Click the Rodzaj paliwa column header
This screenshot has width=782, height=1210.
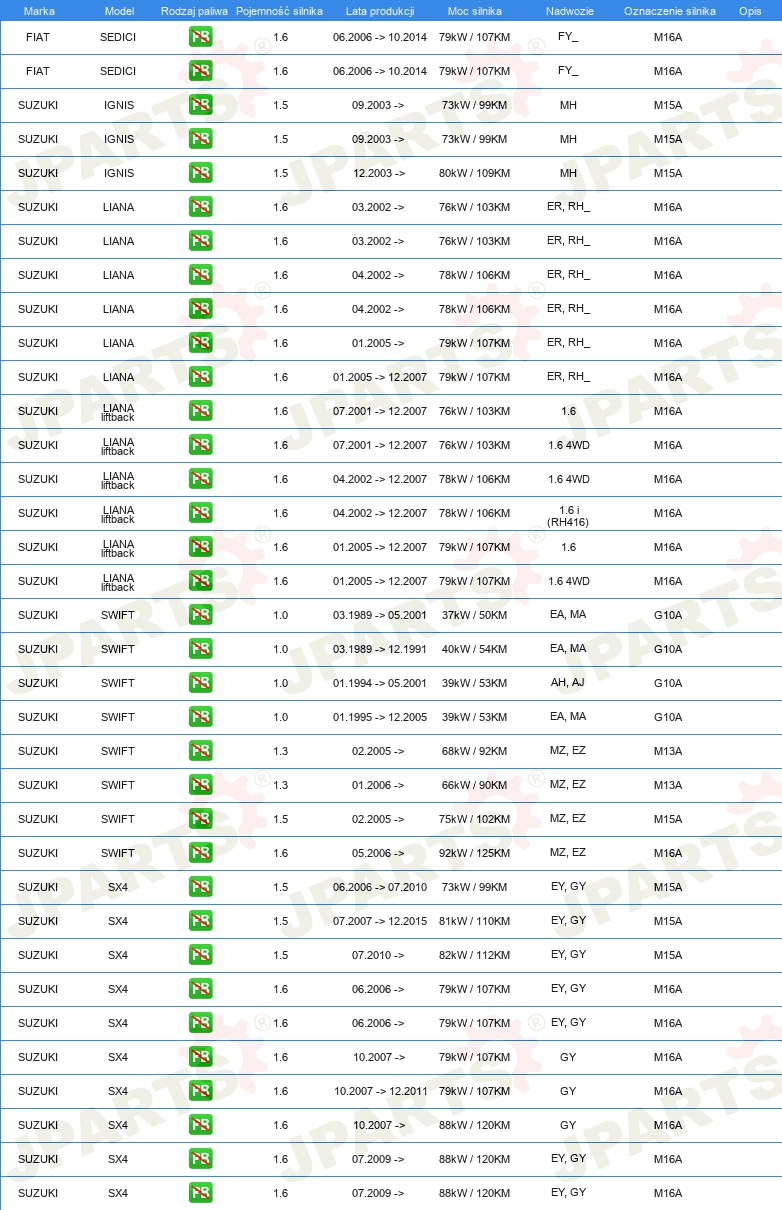coord(194,10)
